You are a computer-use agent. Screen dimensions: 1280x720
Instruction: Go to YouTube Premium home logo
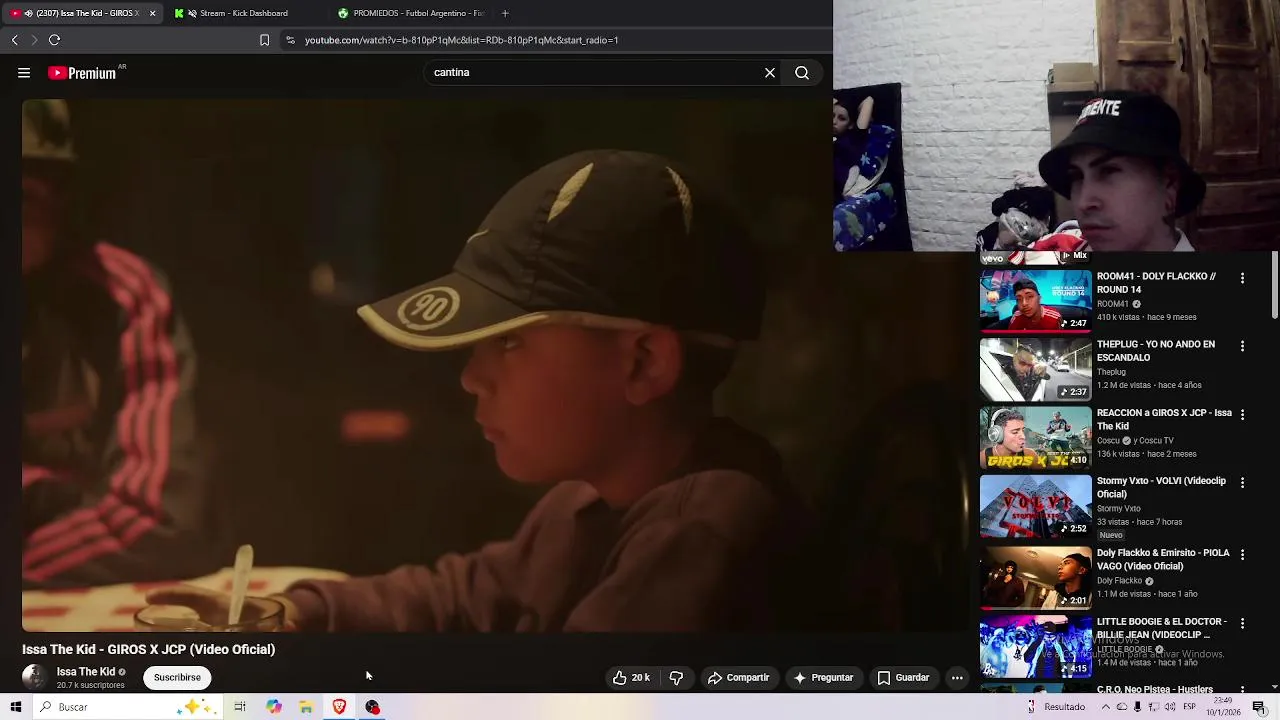[82, 73]
